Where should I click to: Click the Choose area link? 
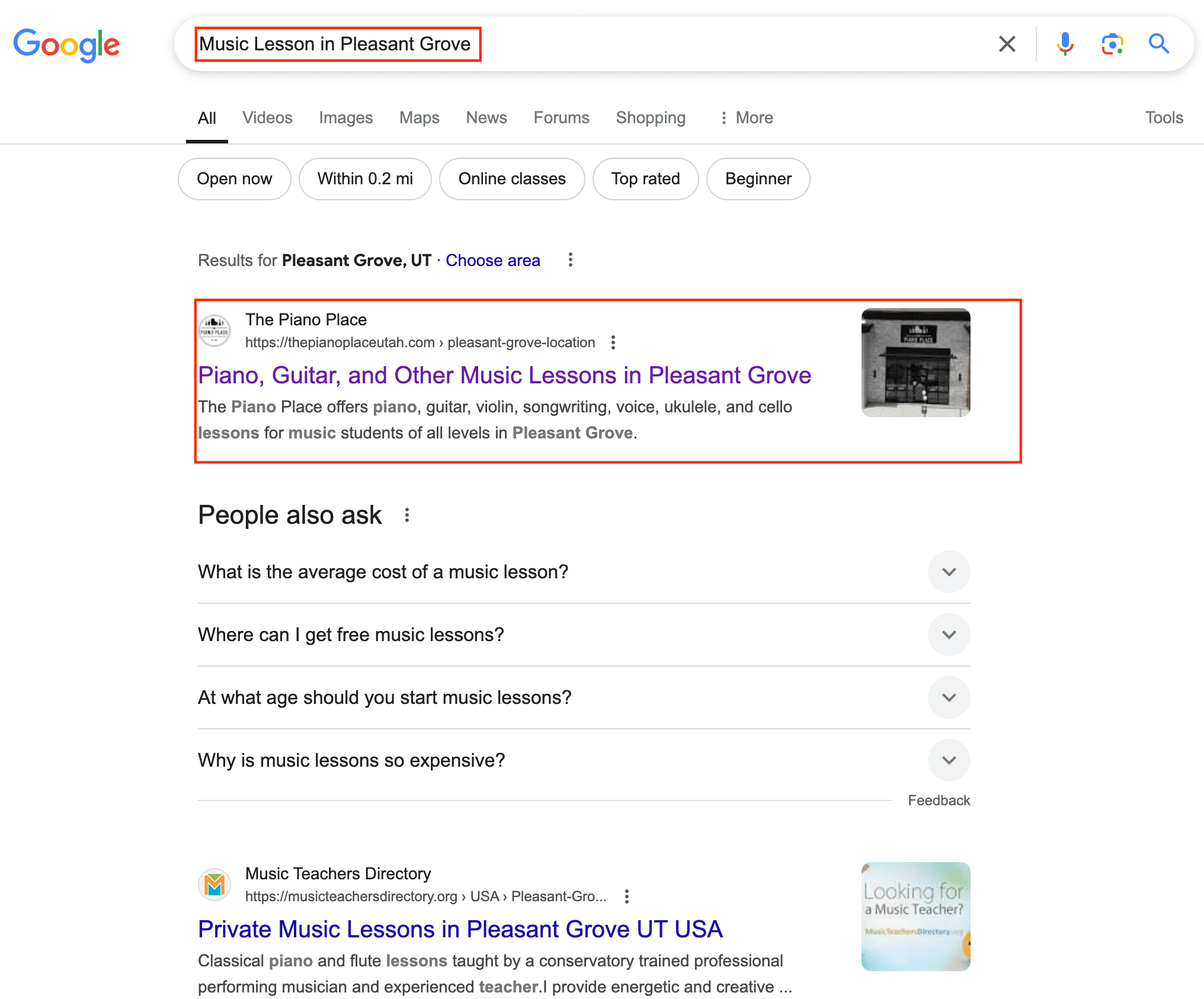(492, 260)
